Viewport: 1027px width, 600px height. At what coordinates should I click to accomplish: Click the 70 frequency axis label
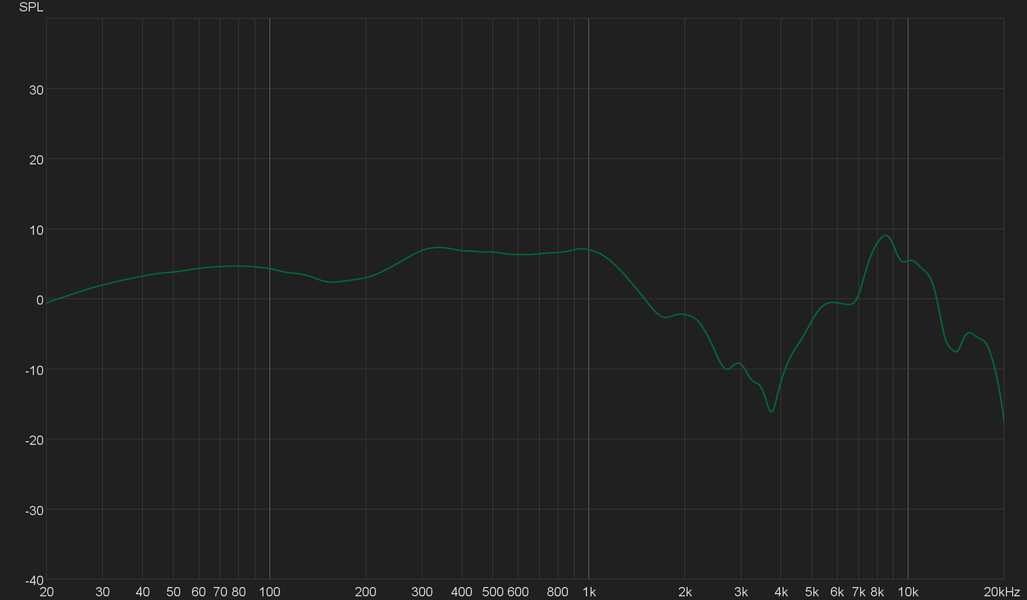click(x=220, y=592)
